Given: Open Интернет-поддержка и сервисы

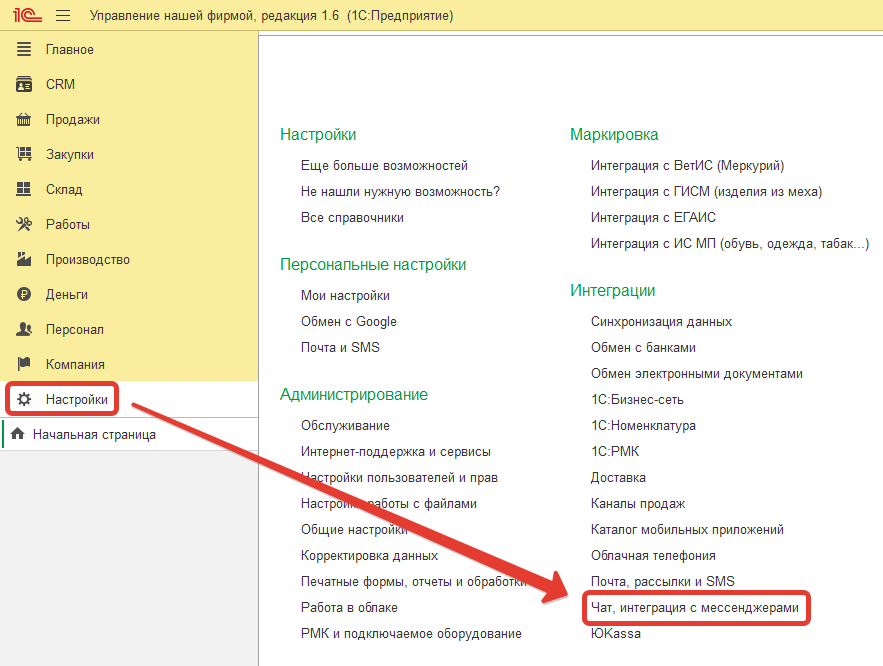Looking at the screenshot, I should tap(396, 452).
